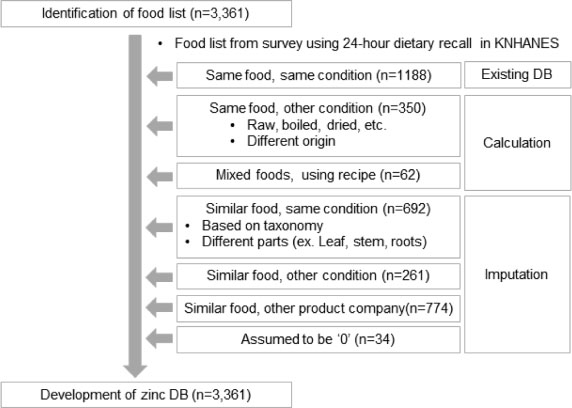Select the Mixed foods, using recipe (n=62) box
The width and height of the screenshot is (572, 408).
coord(318,176)
